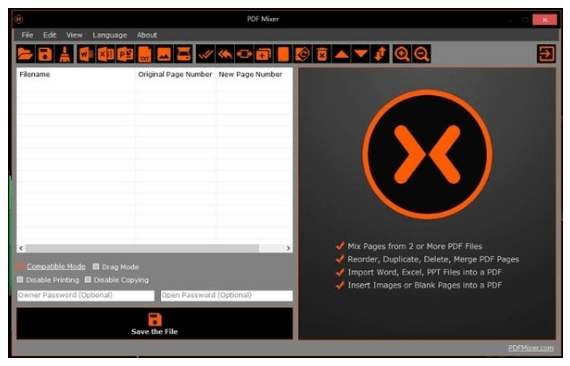570x366 pixels.
Task: Click the floppy disk save icon in toolbar
Action: point(45,54)
